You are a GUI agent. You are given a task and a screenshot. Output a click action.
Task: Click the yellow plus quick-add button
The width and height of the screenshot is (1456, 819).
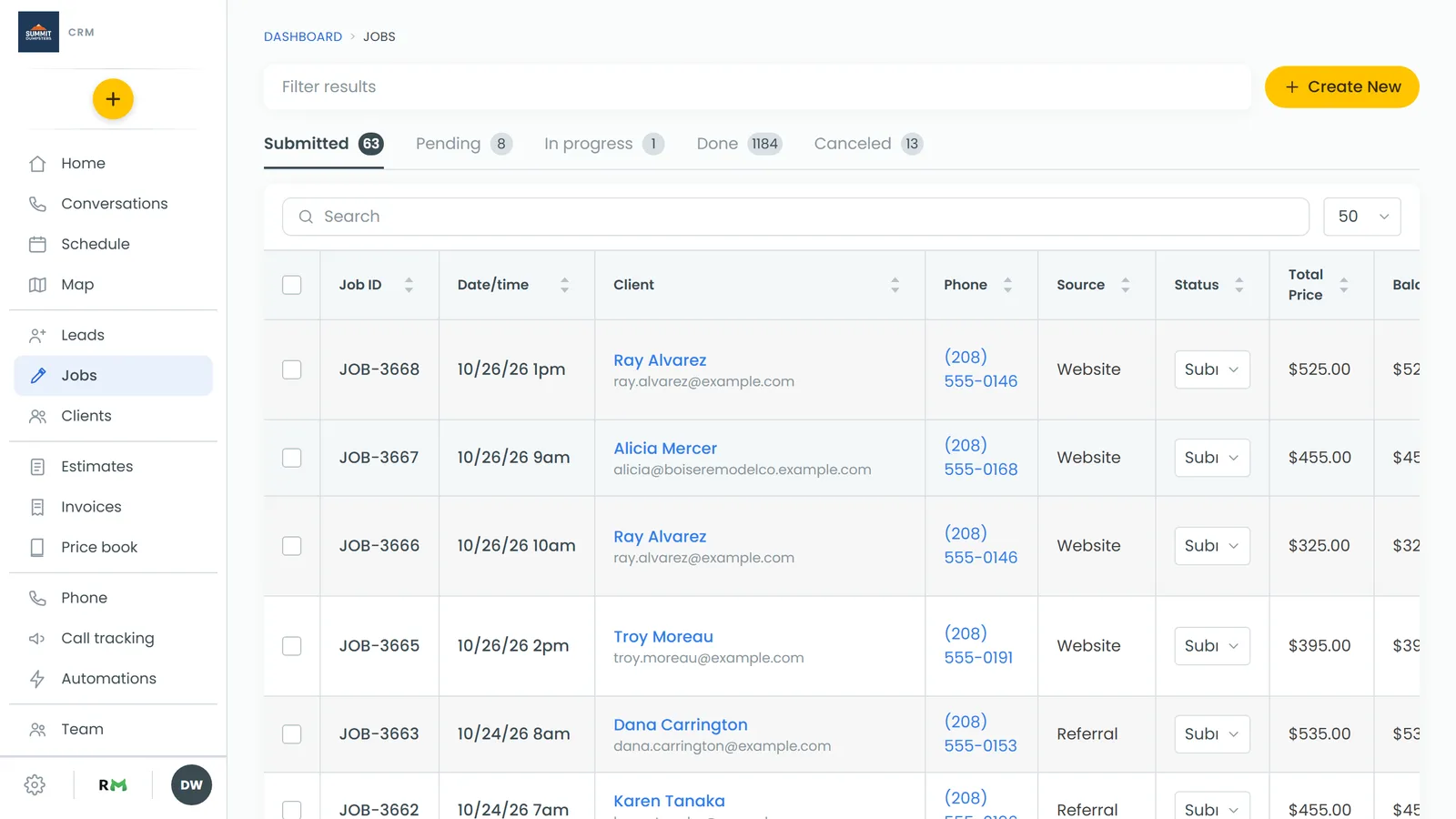coord(113,99)
